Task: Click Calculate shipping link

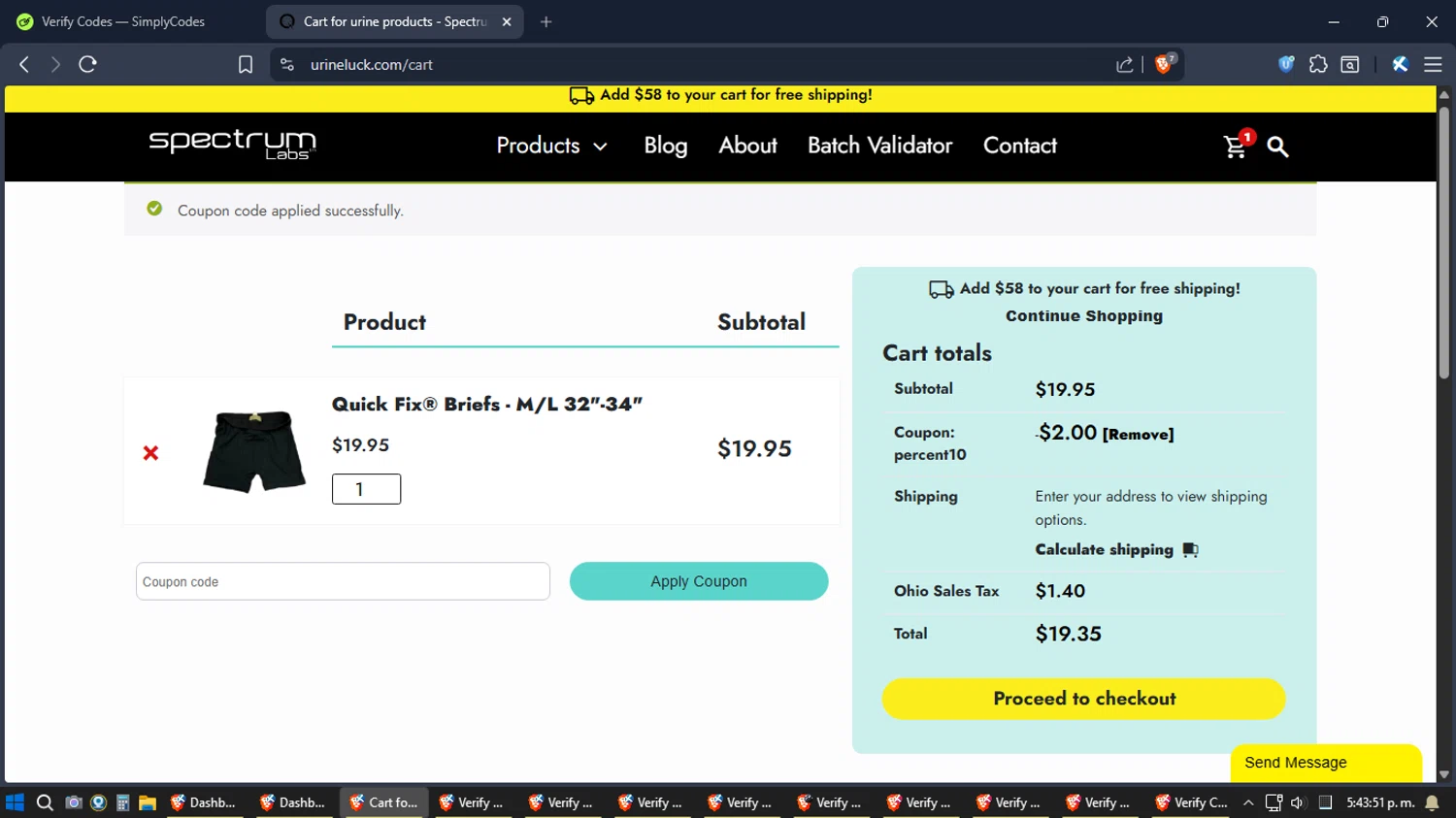Action: tap(1104, 549)
